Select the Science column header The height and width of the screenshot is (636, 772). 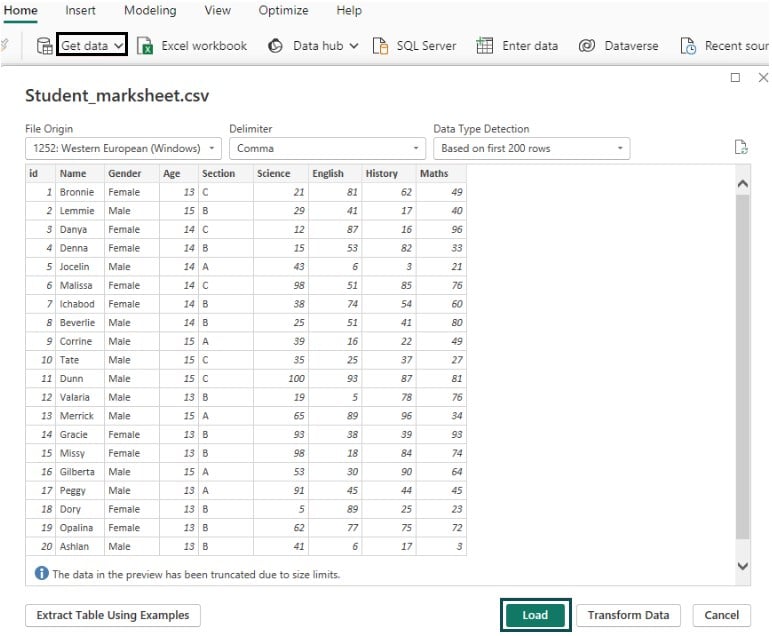point(281,173)
